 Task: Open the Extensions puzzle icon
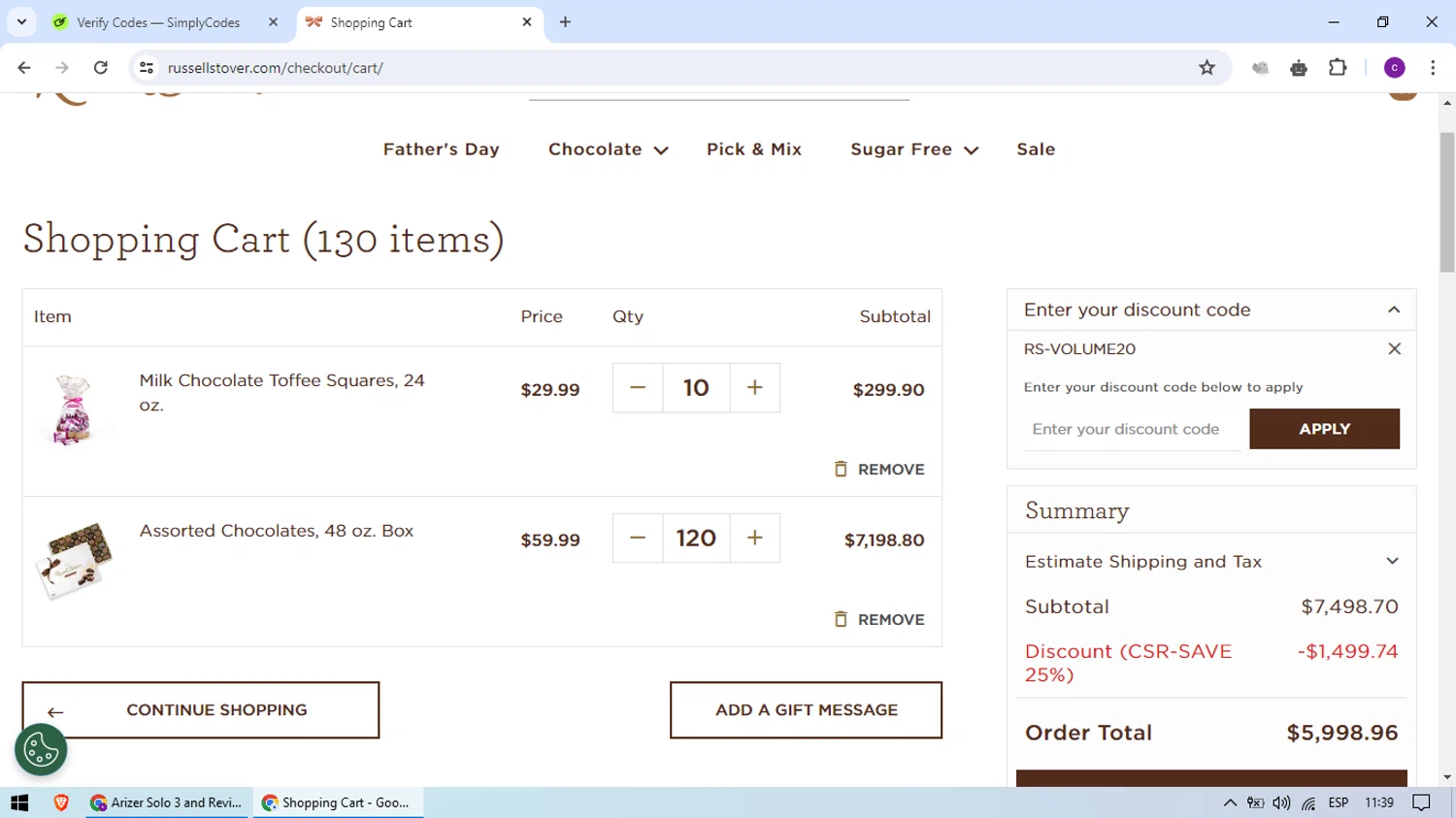pos(1338,68)
